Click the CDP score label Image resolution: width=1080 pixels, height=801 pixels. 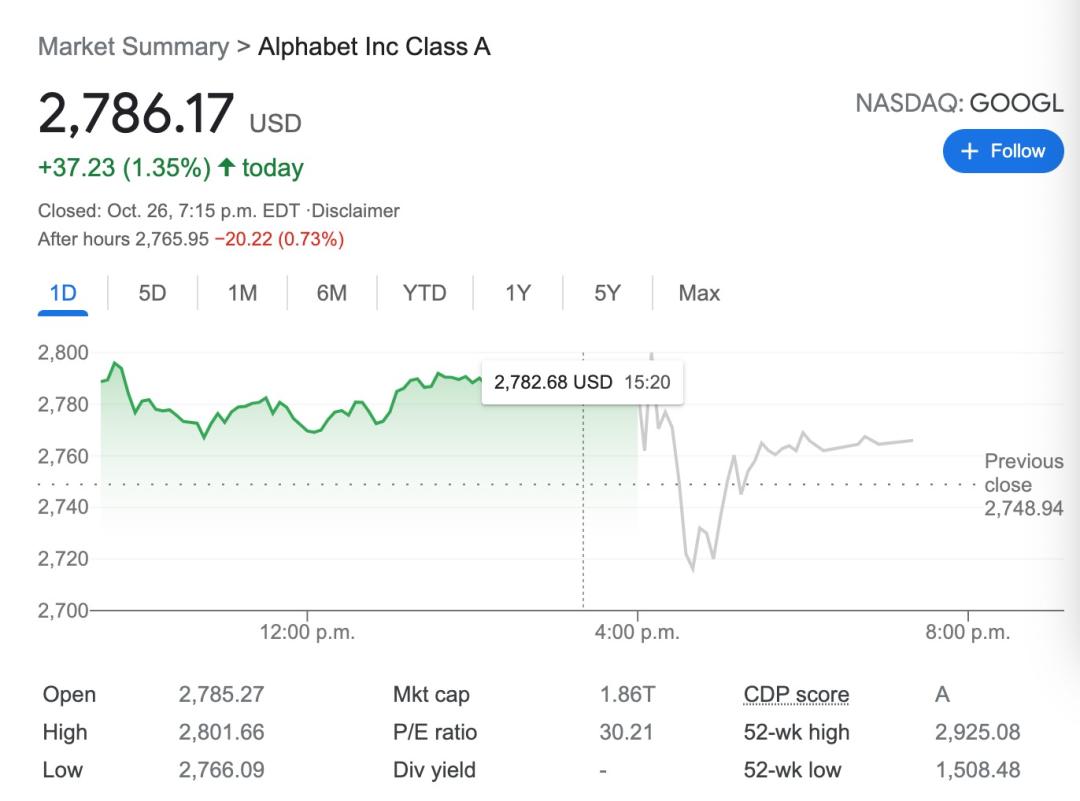pyautogui.click(x=796, y=695)
